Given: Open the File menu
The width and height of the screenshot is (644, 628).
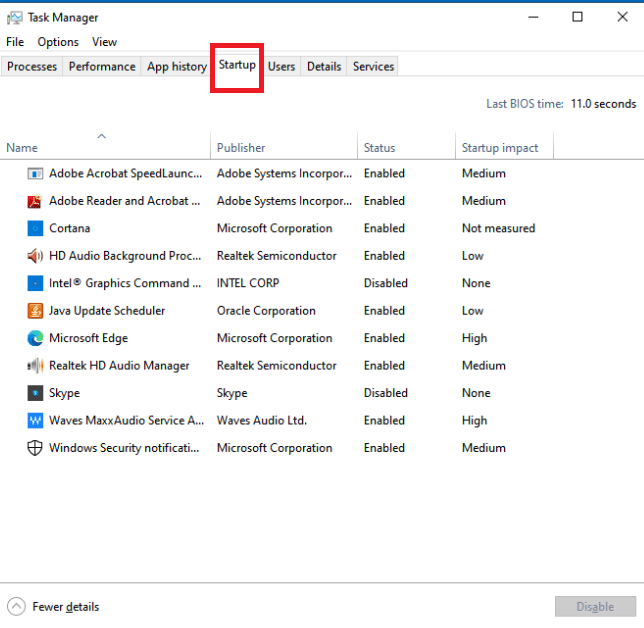Looking at the screenshot, I should click(15, 42).
